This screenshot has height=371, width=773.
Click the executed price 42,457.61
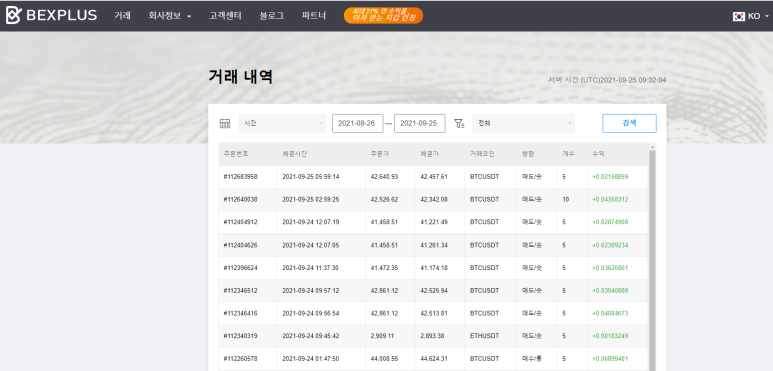click(x=434, y=176)
